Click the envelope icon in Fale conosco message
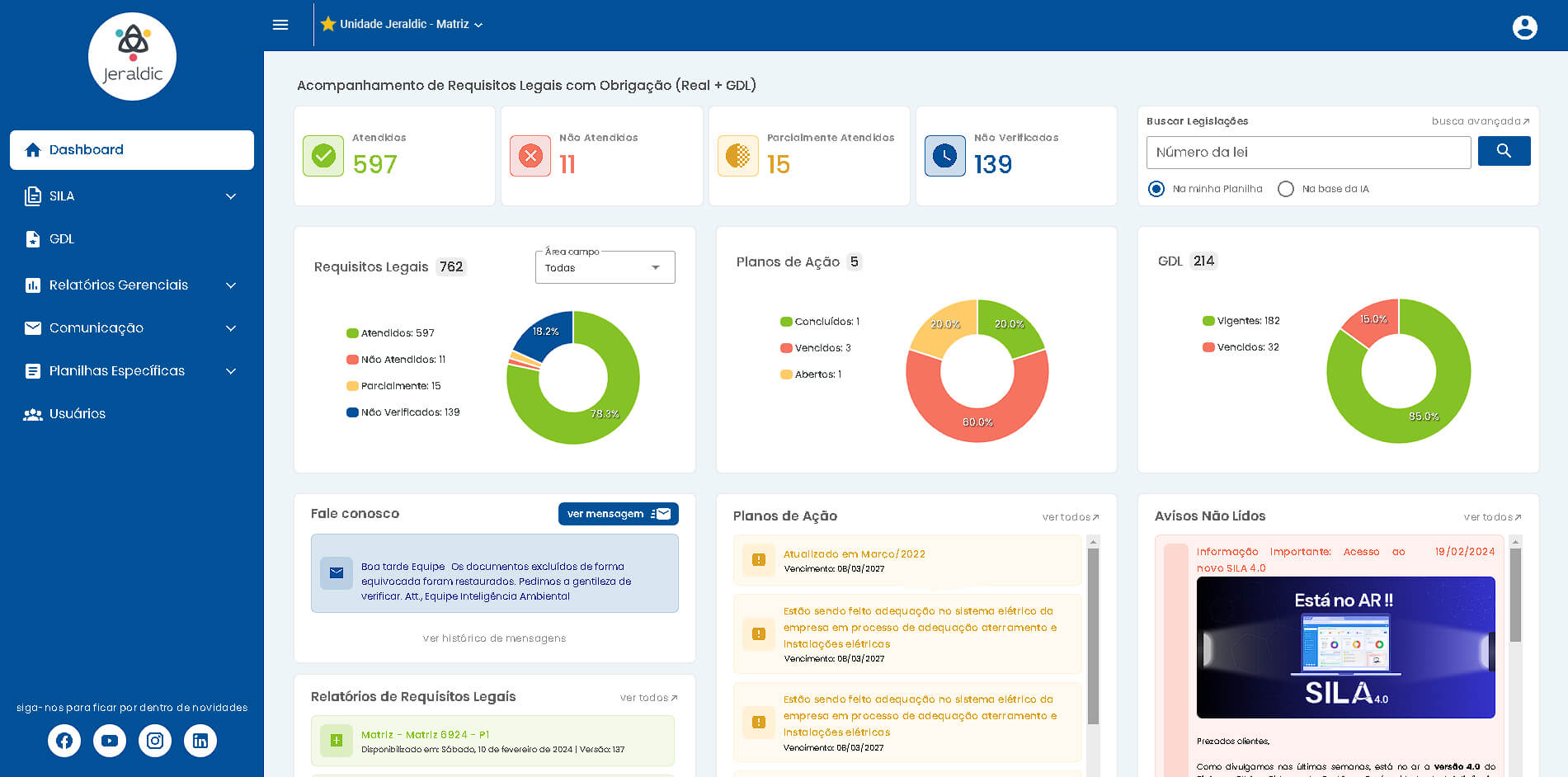 pos(337,573)
